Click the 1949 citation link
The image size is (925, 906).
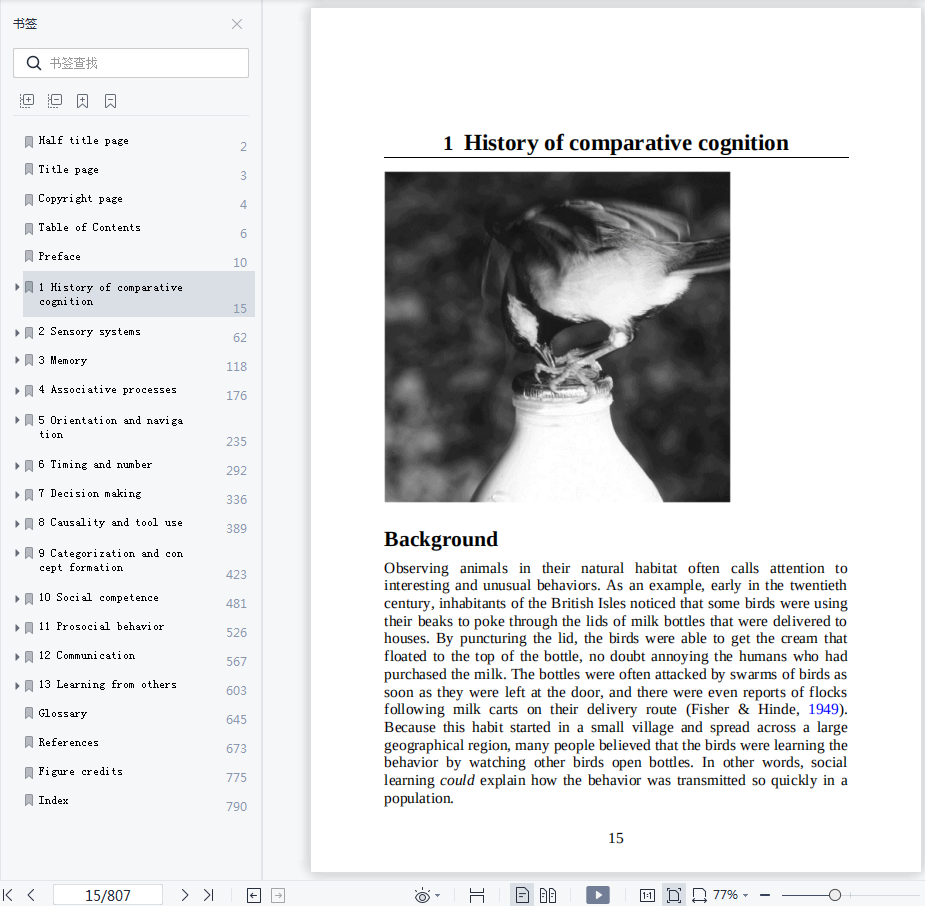pyautogui.click(x=823, y=709)
